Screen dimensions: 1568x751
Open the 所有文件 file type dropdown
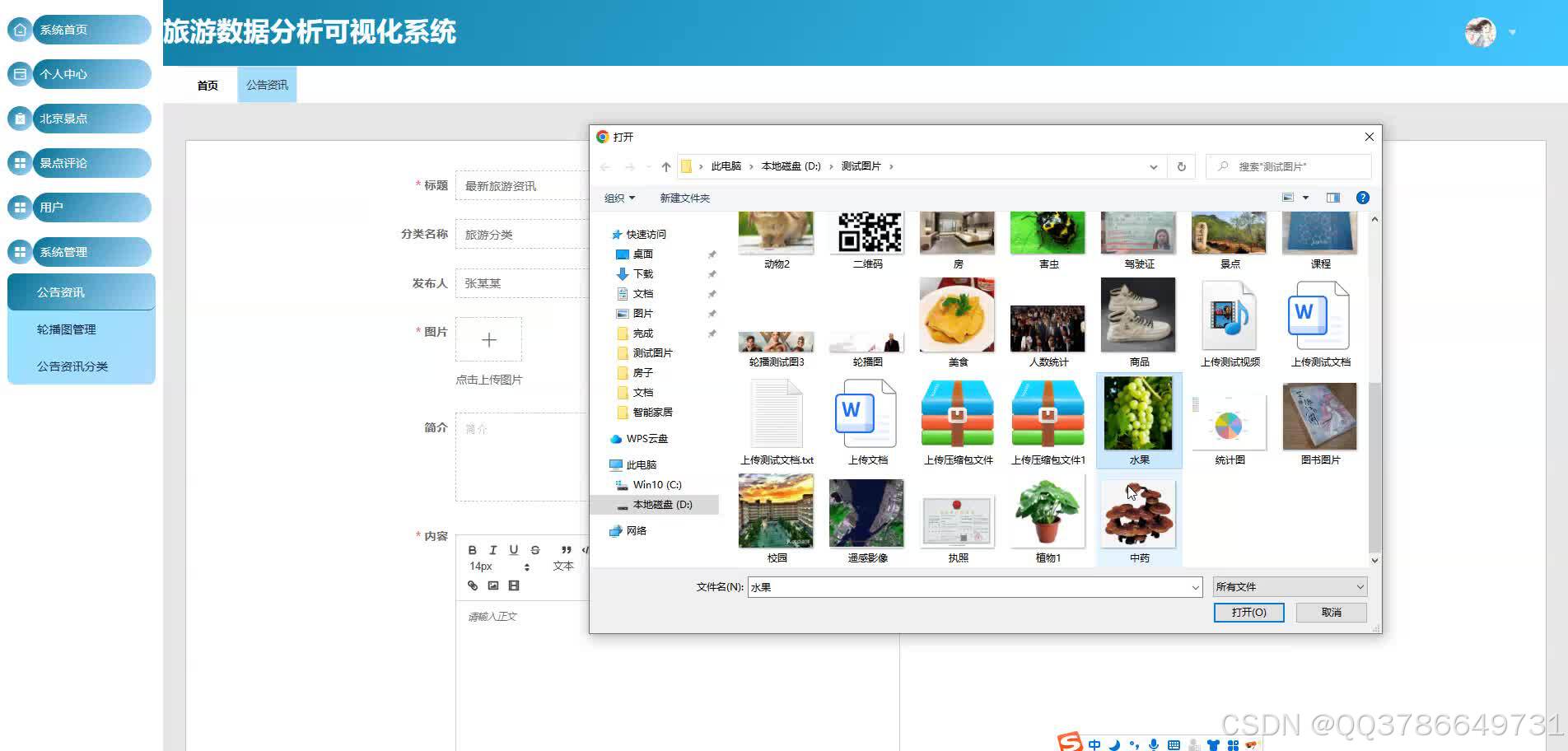pyautogui.click(x=1288, y=586)
